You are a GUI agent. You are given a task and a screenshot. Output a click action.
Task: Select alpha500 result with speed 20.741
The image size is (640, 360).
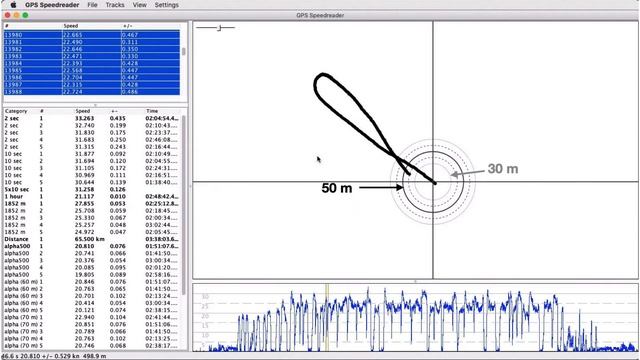(x=92, y=253)
